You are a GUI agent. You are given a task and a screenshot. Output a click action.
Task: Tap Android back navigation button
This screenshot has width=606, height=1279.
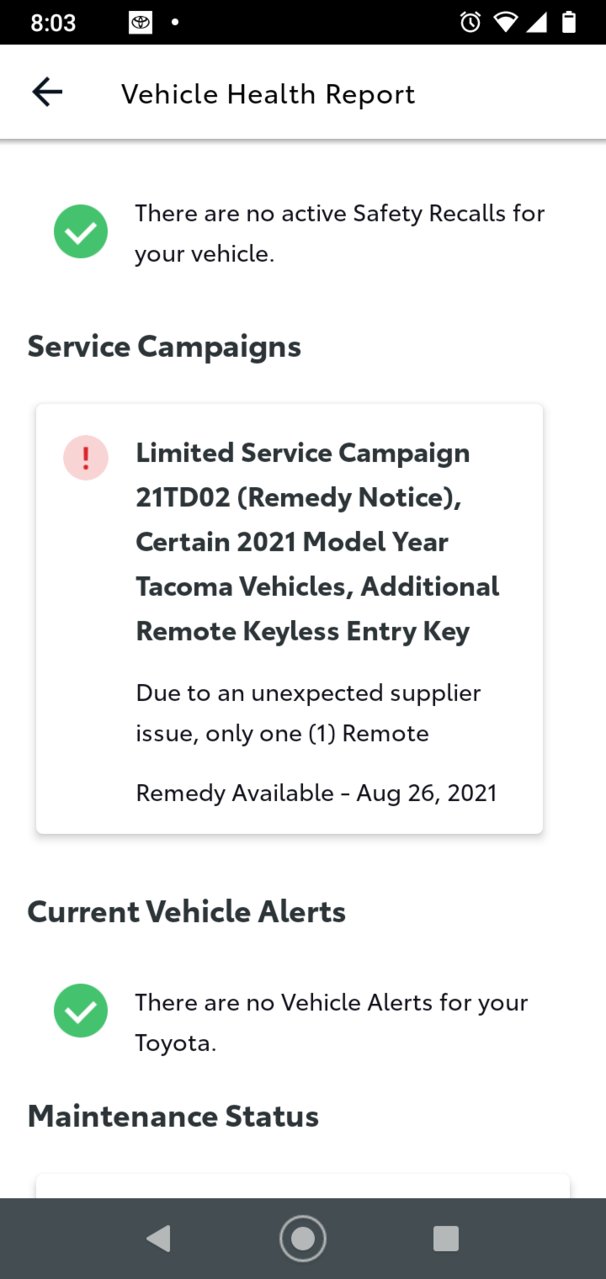coord(158,1239)
